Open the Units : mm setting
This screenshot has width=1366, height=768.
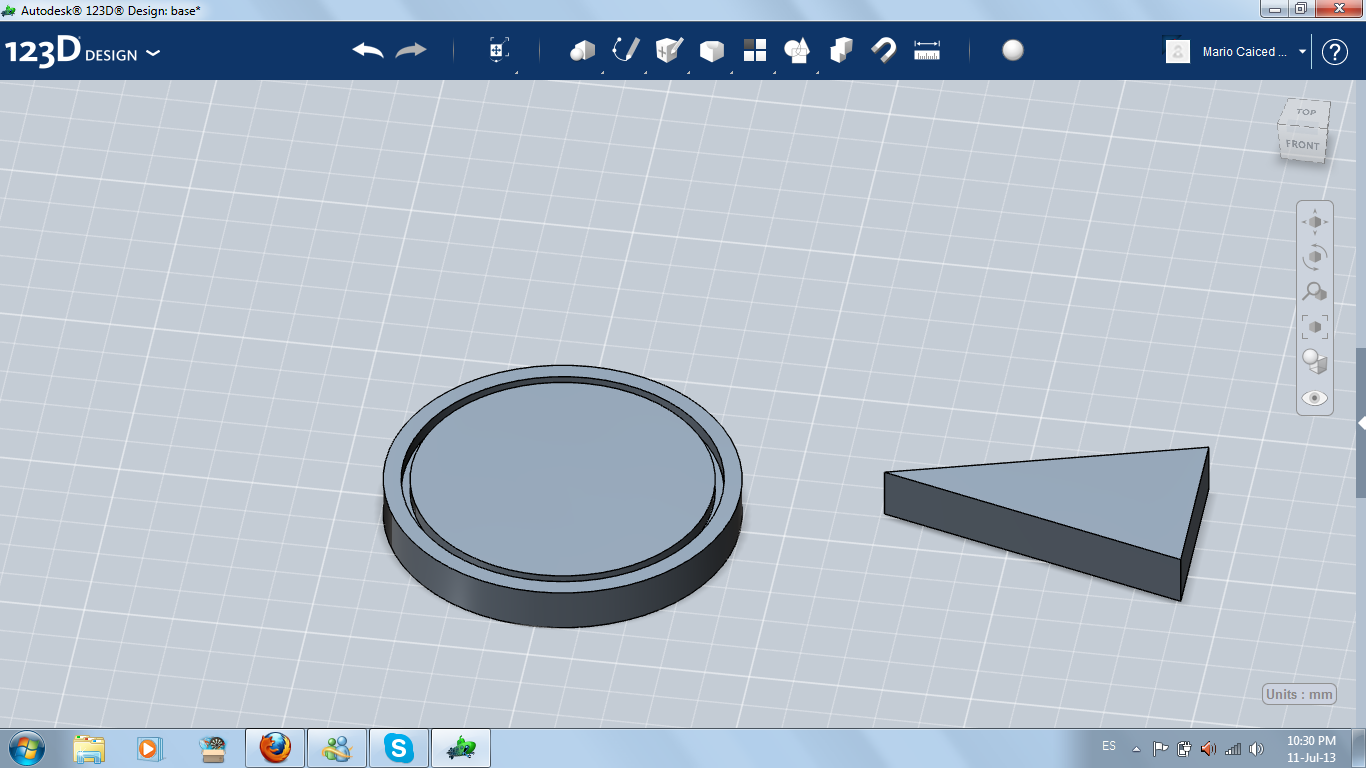click(1299, 694)
